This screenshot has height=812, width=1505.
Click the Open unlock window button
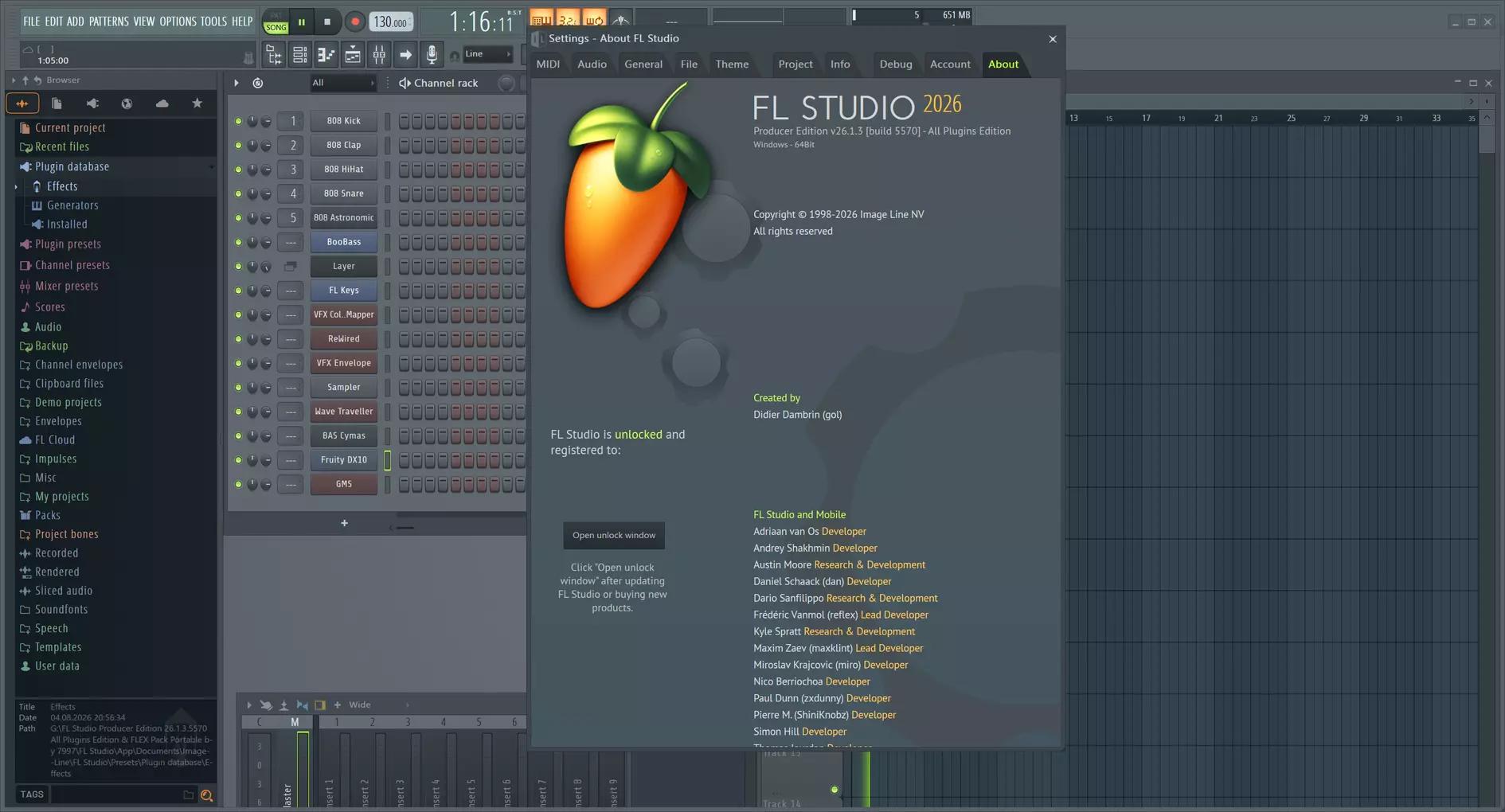point(614,535)
